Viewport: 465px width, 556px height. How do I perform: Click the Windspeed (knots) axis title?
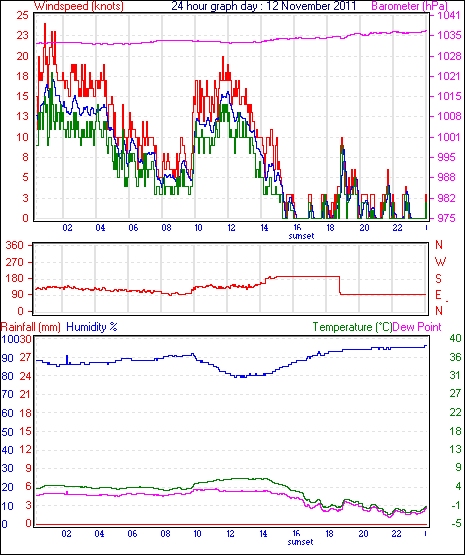pyautogui.click(x=79, y=6)
